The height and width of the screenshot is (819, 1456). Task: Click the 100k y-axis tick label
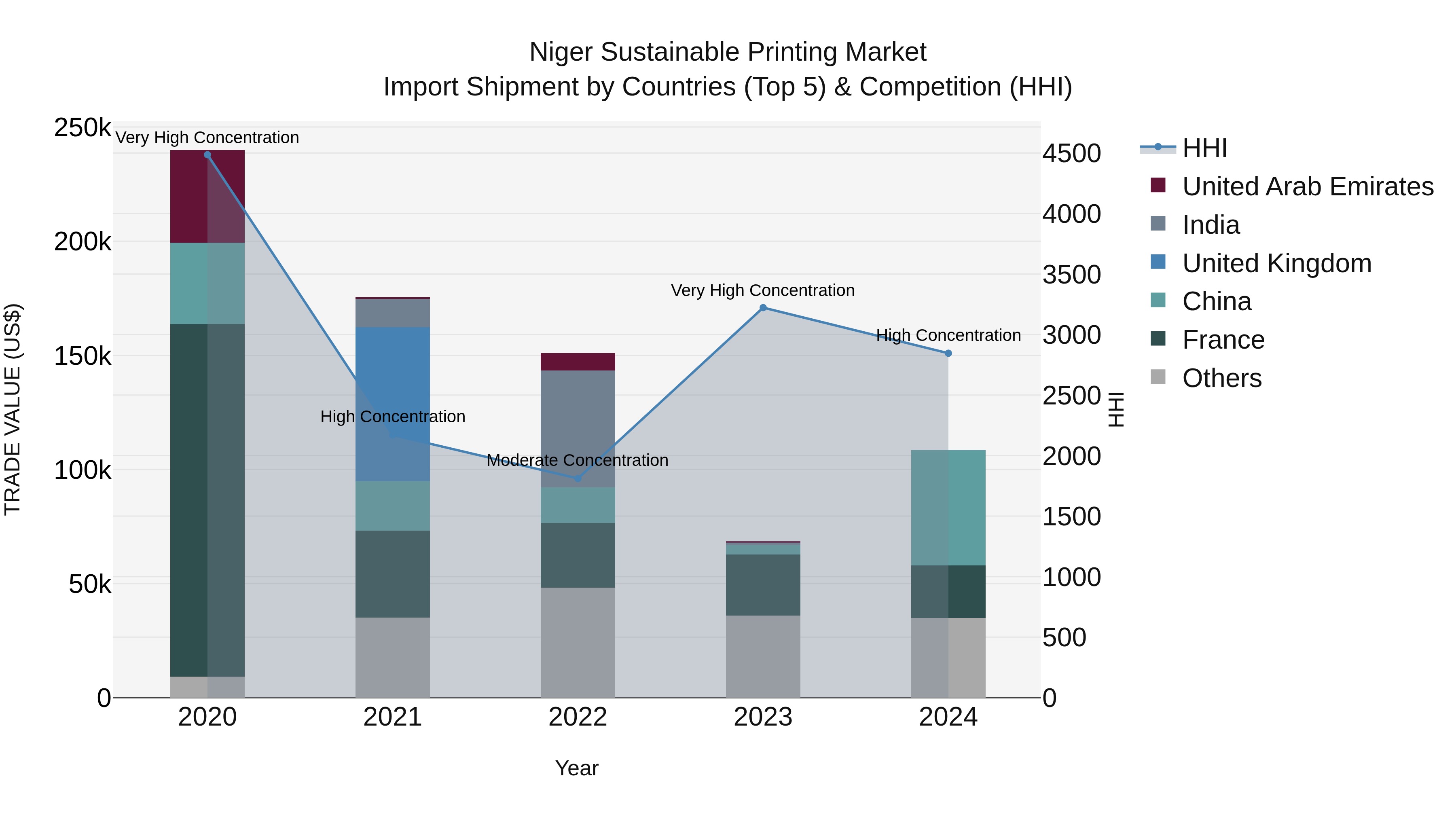tap(83, 470)
